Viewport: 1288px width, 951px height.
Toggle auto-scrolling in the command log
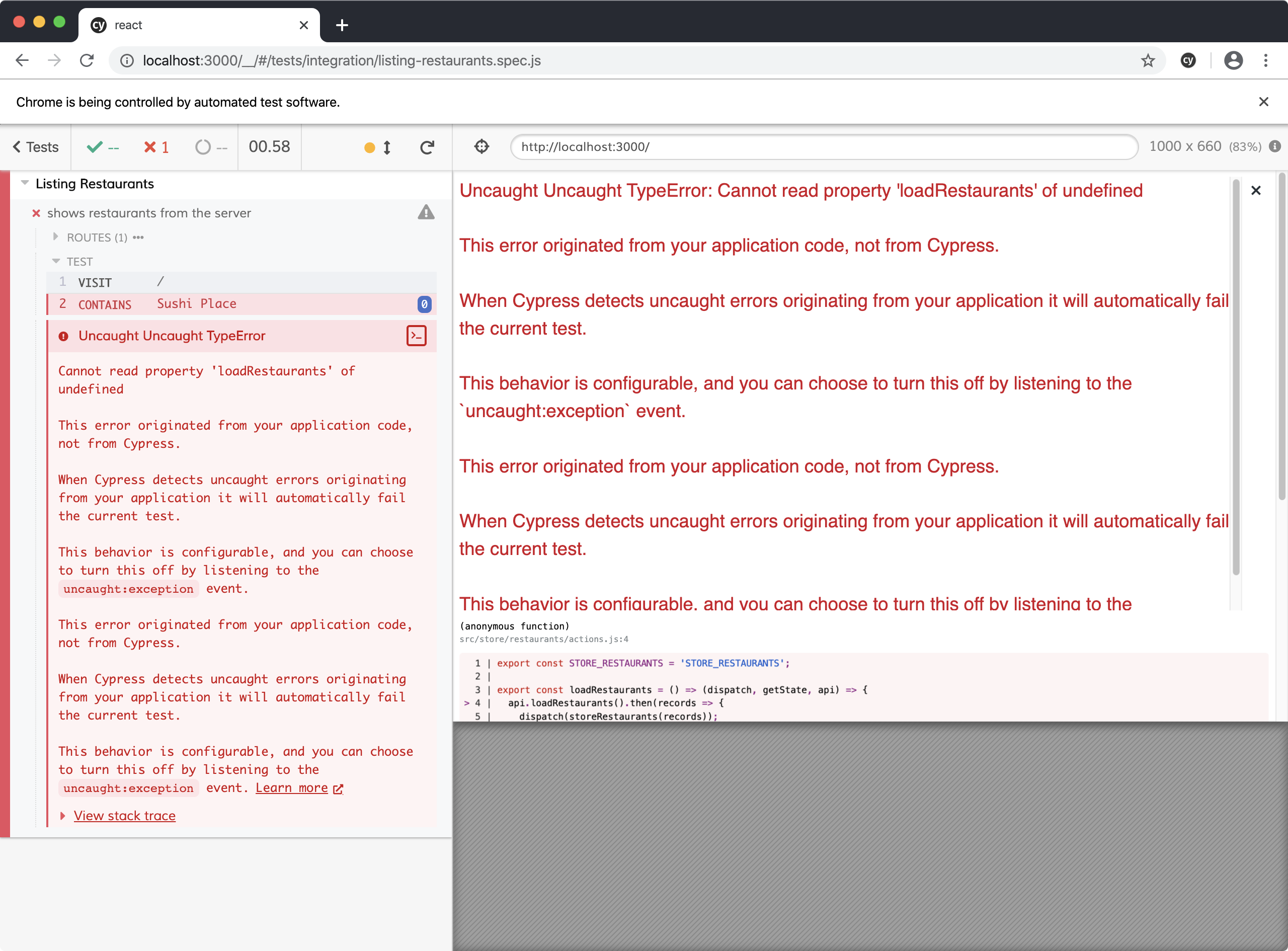[x=378, y=147]
